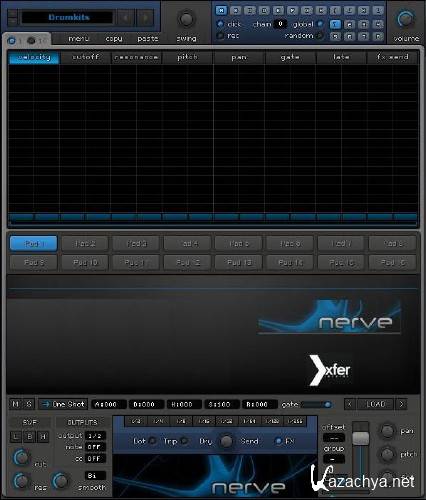The width and height of the screenshot is (426, 500).
Task: Open the One Shot mode dropdown
Action: coord(63,404)
